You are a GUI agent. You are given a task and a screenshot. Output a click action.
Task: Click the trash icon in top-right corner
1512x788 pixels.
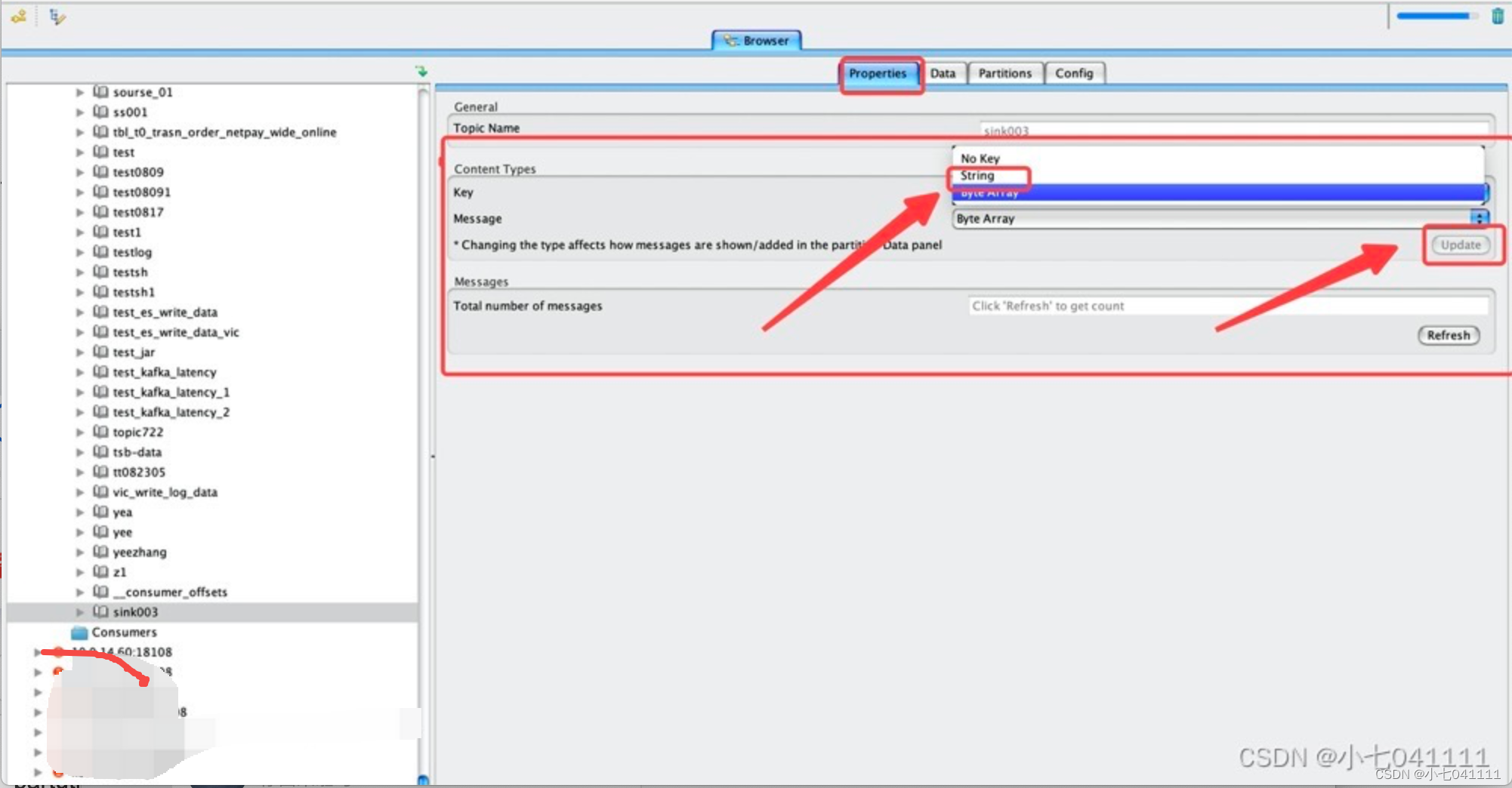1498,16
